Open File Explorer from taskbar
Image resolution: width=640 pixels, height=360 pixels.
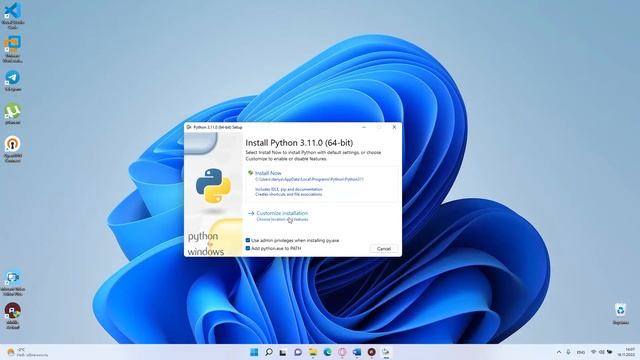coord(313,352)
